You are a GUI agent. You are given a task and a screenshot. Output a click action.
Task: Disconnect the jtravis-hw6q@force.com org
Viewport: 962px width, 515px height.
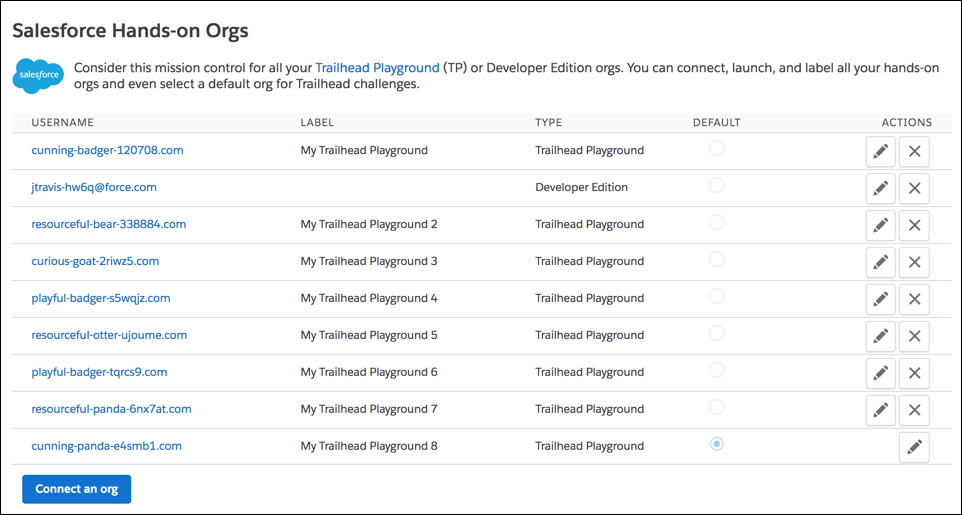[x=914, y=188]
